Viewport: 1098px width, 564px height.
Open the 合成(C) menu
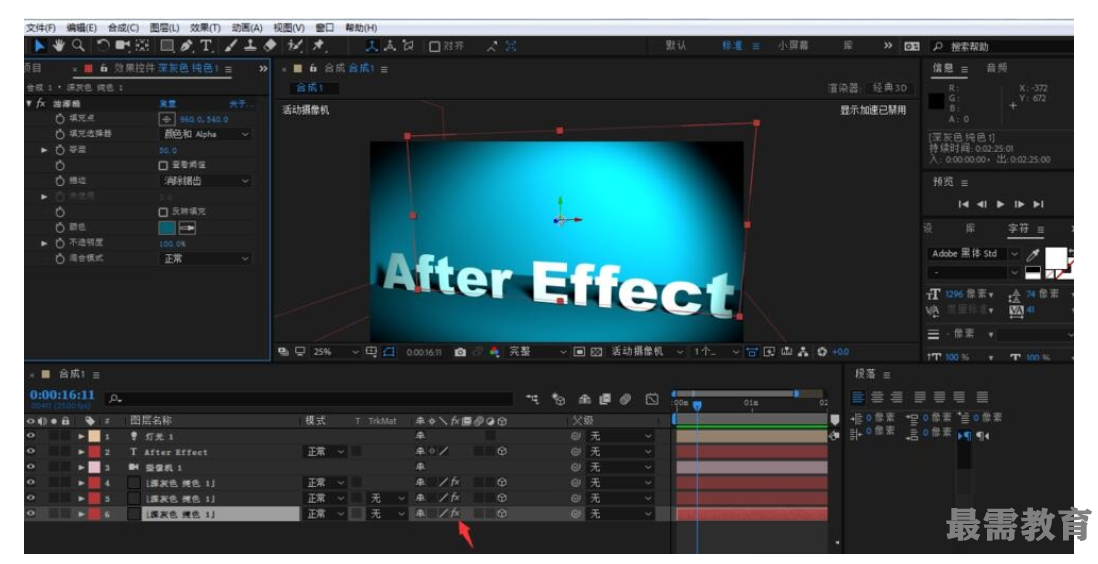(x=123, y=28)
